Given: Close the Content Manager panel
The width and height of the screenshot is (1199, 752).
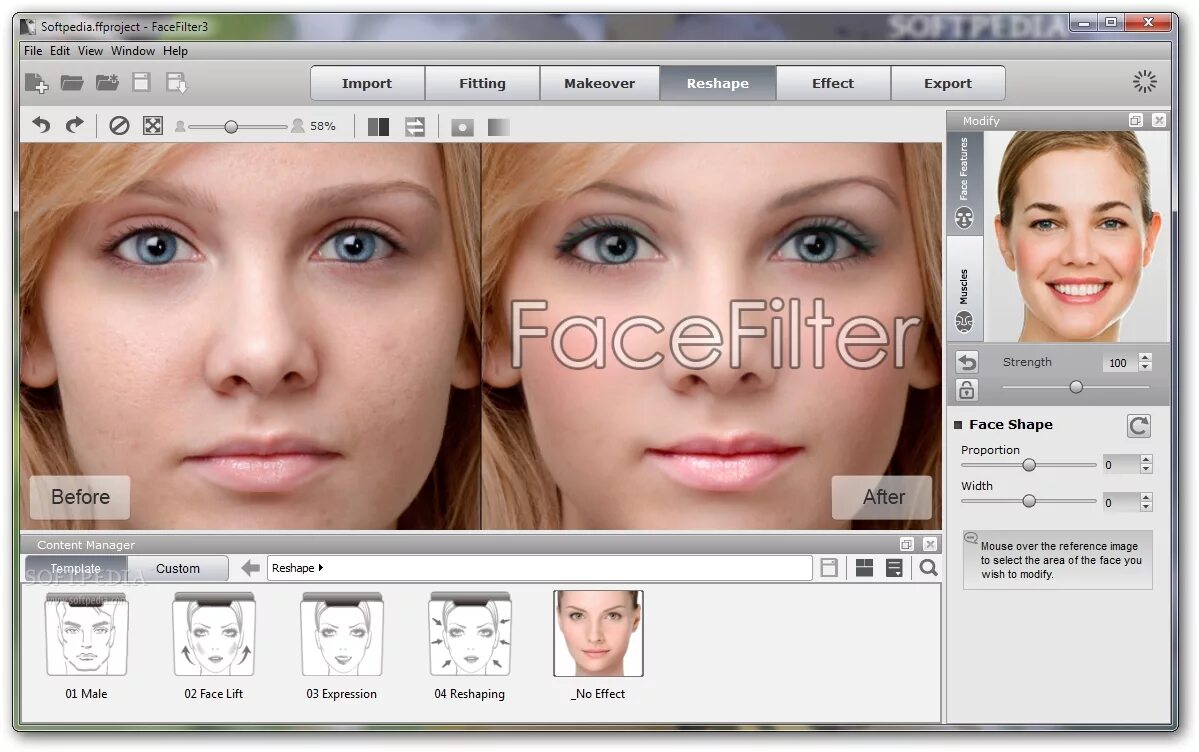Looking at the screenshot, I should click(930, 544).
